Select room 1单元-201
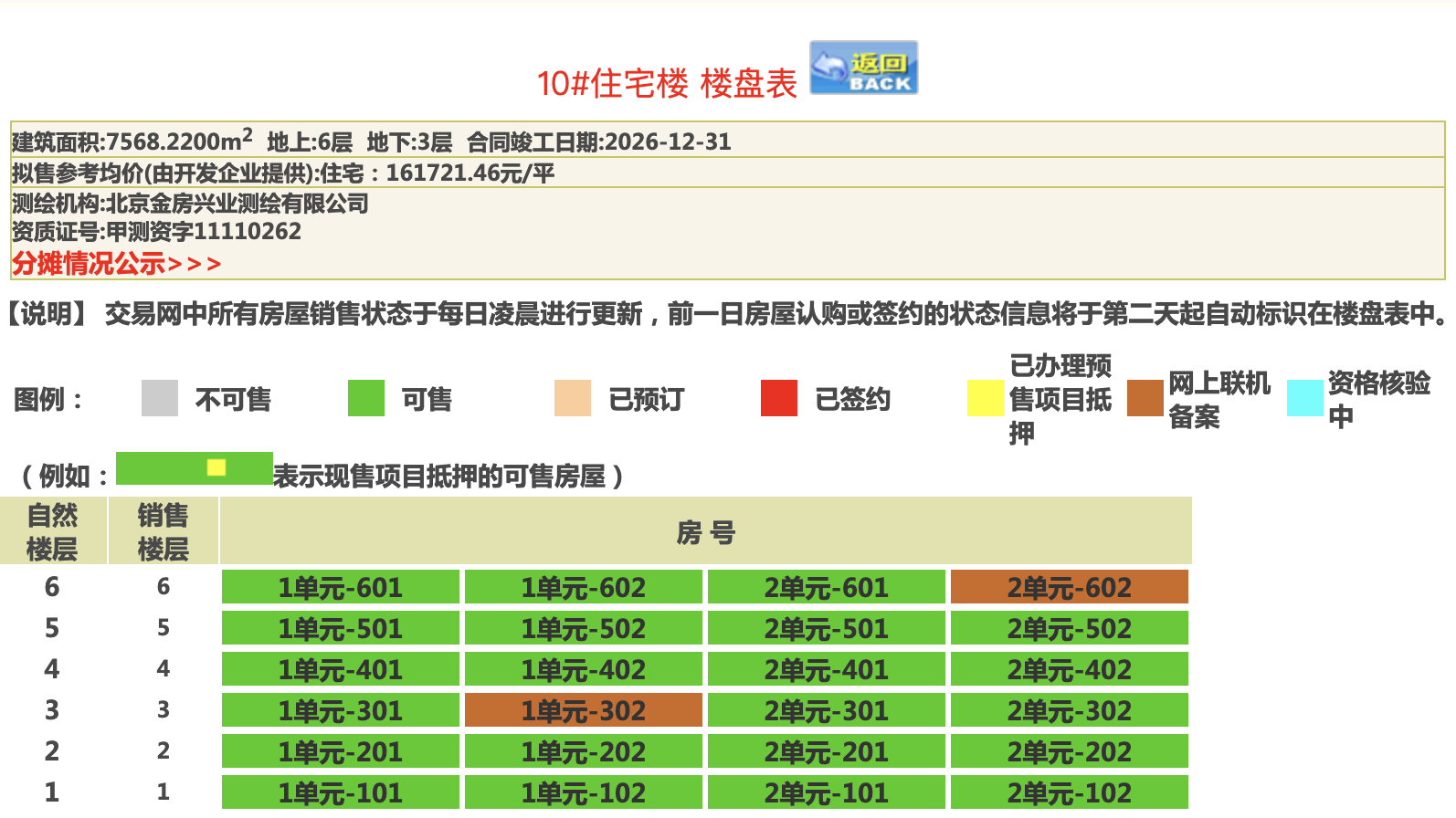This screenshot has width=1456, height=818. click(340, 751)
